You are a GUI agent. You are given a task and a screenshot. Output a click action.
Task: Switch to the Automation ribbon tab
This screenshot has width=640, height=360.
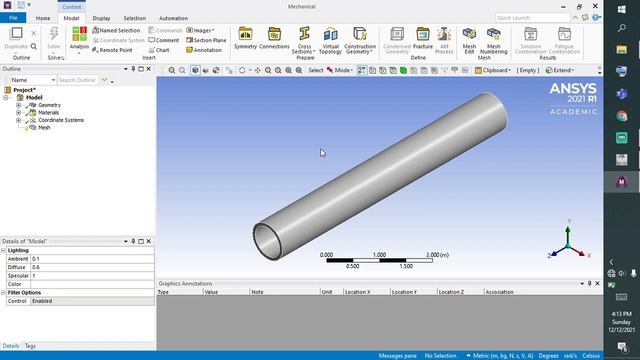click(173, 18)
